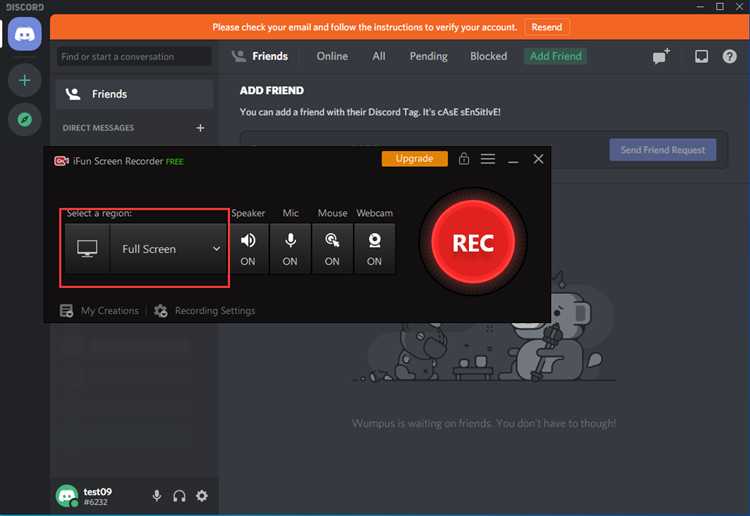Click Select a region label

pyautogui.click(x=99, y=213)
